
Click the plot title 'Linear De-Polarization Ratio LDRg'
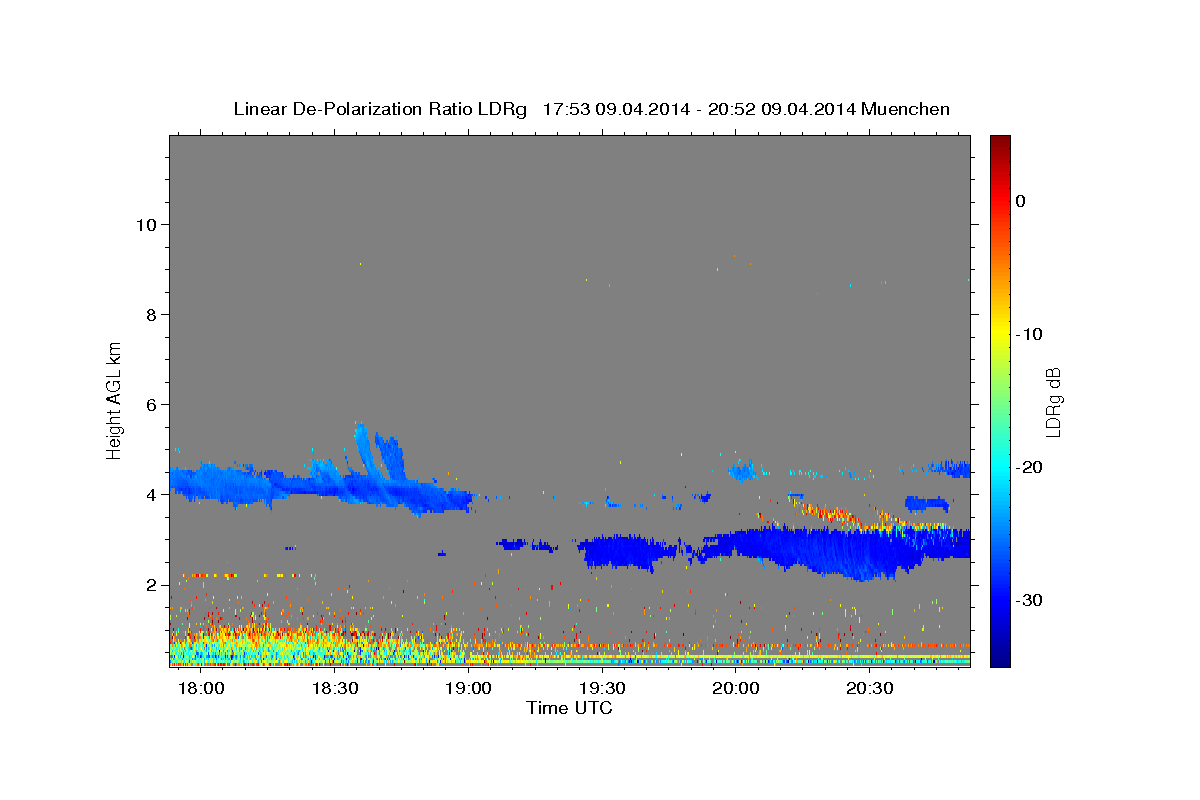click(379, 109)
